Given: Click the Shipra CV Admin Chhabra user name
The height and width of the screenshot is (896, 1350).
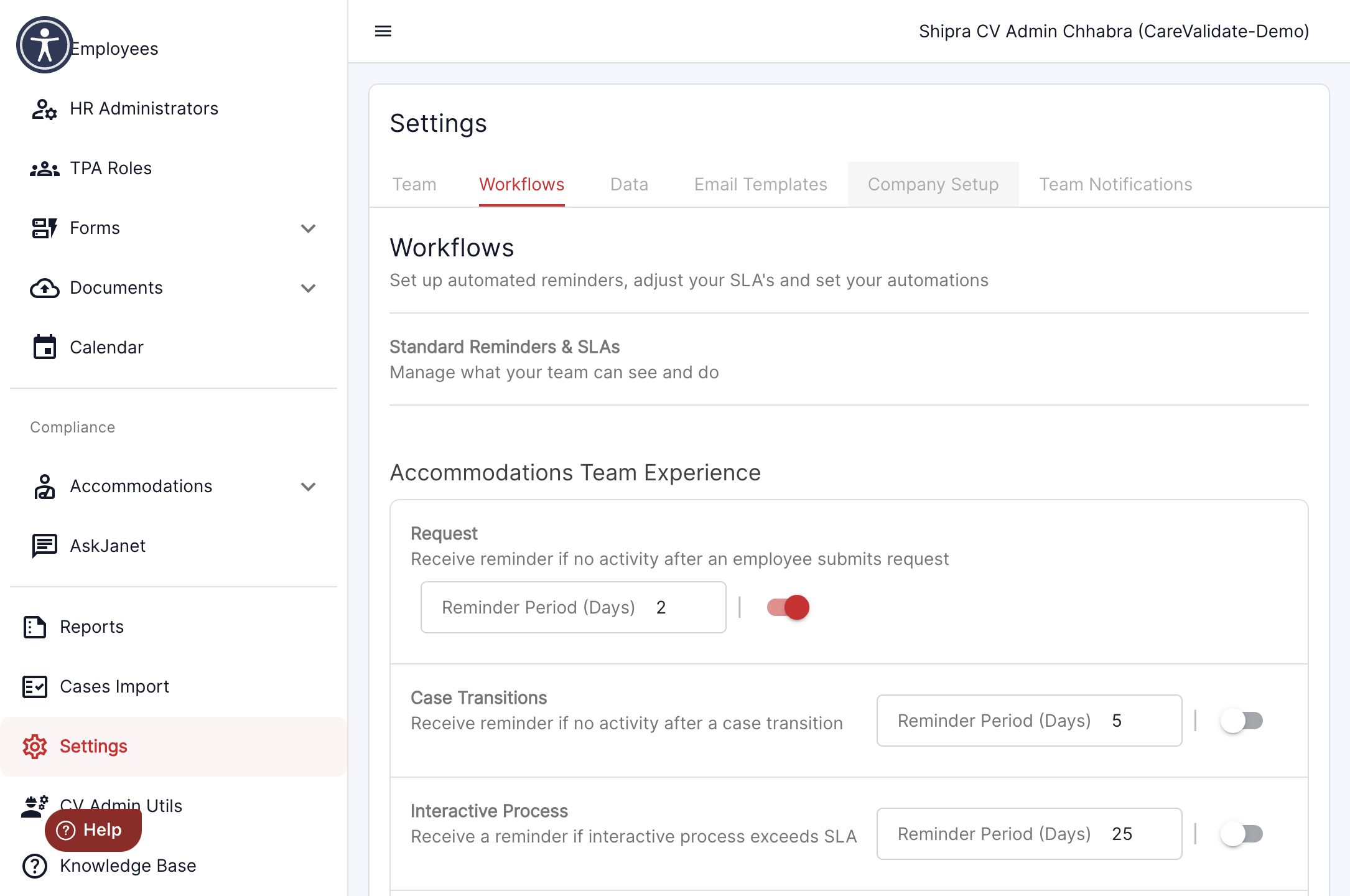Looking at the screenshot, I should pyautogui.click(x=1114, y=31).
